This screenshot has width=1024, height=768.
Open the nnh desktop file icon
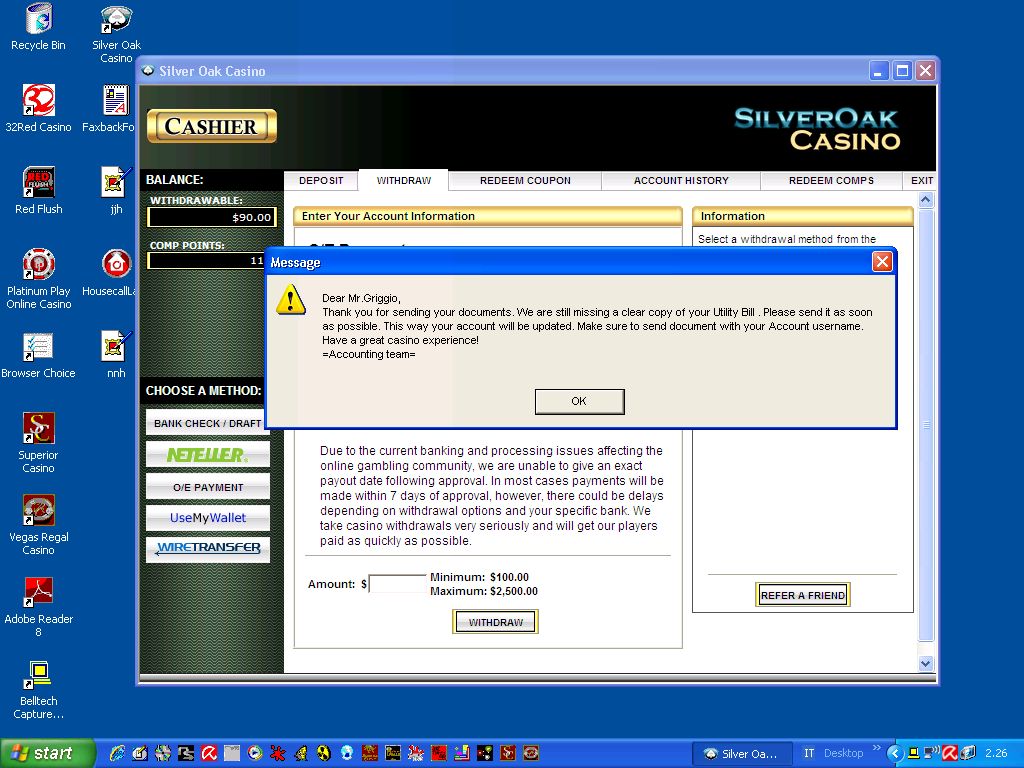point(116,355)
